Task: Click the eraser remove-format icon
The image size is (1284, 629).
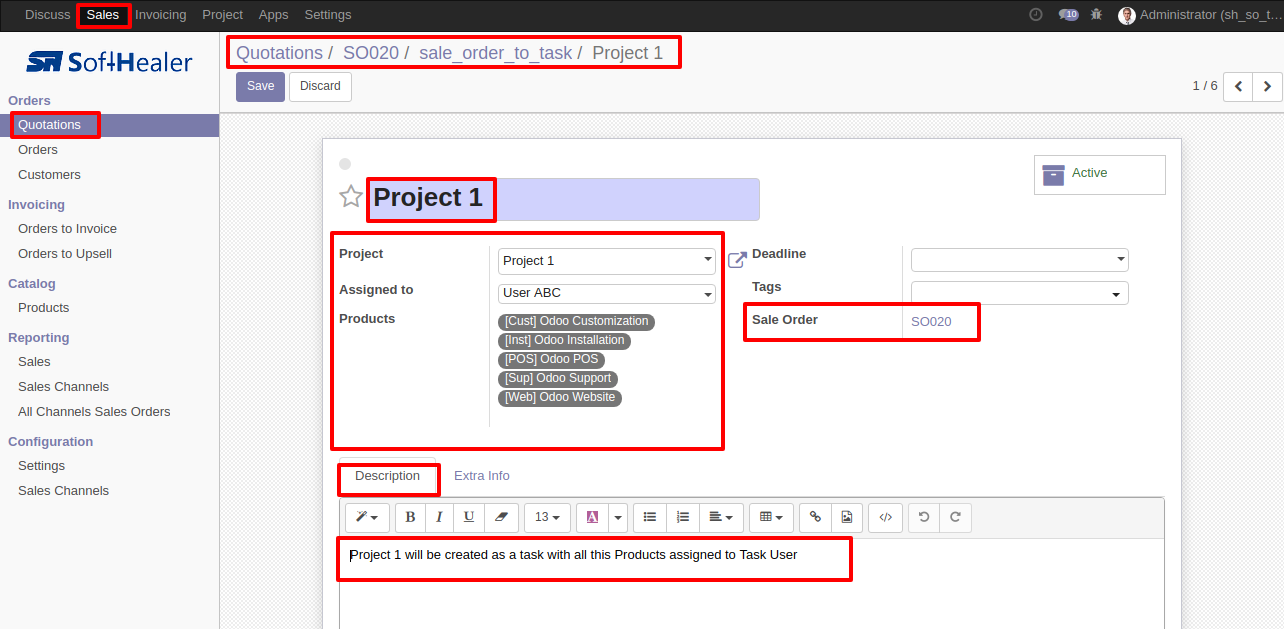Action: (x=501, y=517)
